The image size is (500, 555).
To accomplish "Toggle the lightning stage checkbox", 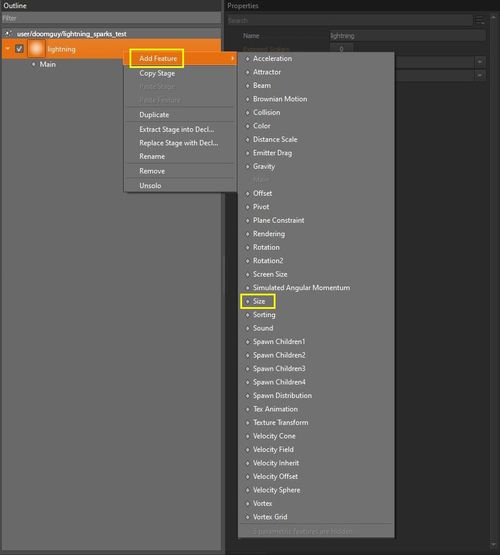I will click(19, 48).
